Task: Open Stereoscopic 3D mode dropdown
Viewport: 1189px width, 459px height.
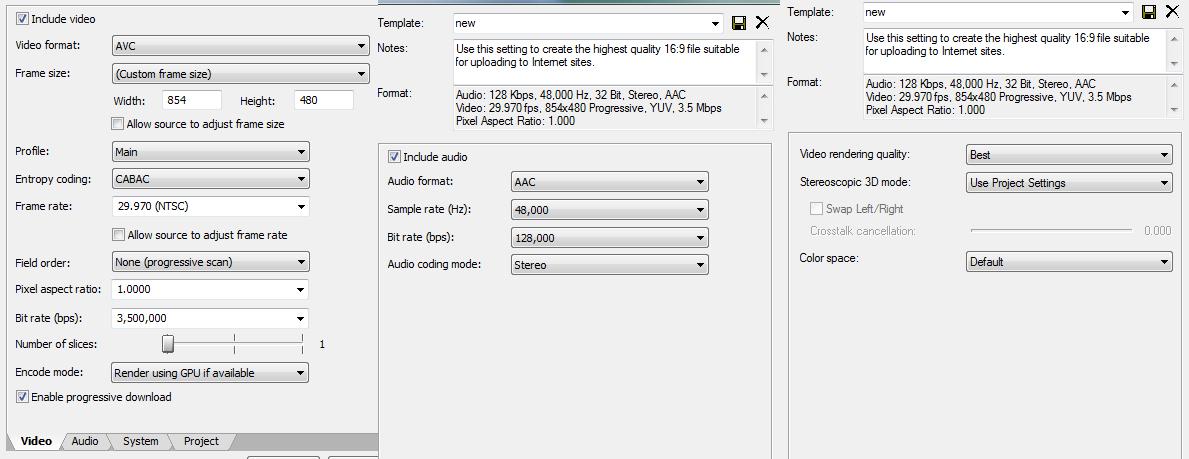Action: tap(1069, 183)
